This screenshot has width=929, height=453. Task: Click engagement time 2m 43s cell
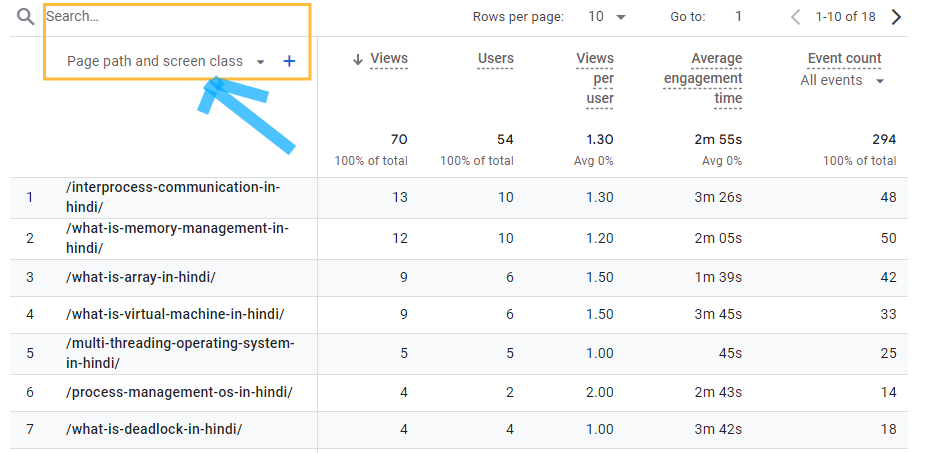pos(718,392)
